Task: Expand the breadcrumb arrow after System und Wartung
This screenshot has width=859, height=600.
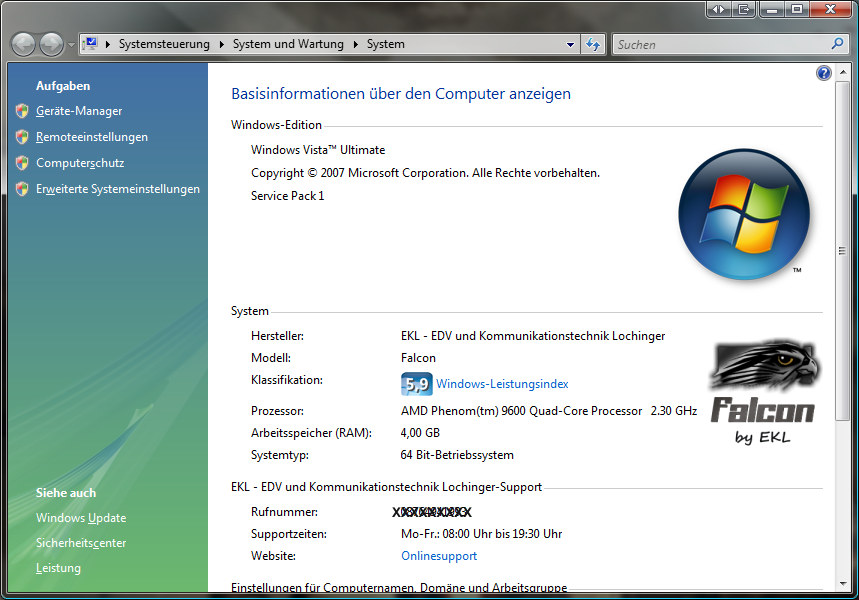Action: click(x=356, y=44)
